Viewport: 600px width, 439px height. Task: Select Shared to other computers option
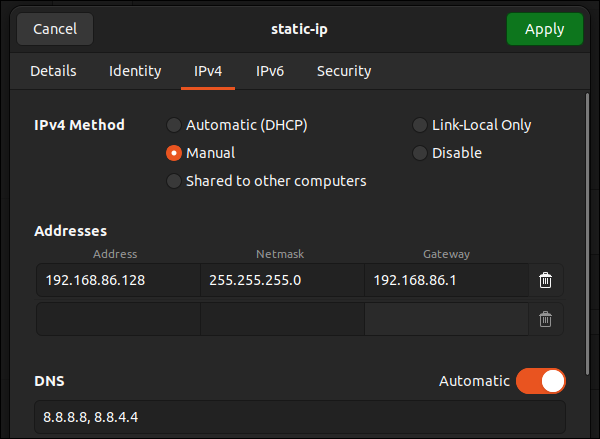pos(266,181)
